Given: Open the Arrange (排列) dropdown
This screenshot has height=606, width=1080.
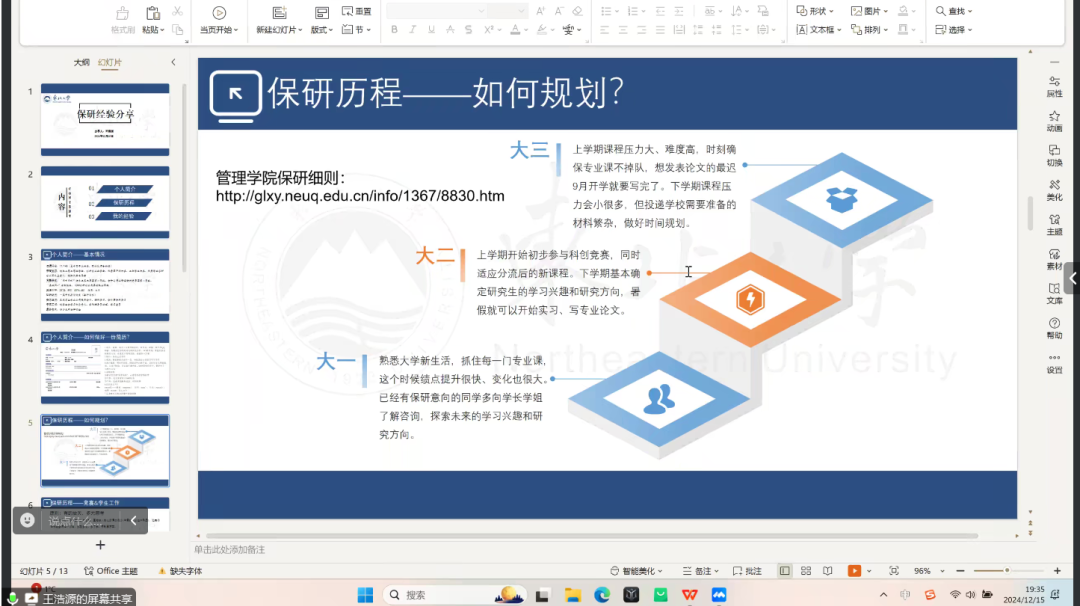Looking at the screenshot, I should click(869, 30).
